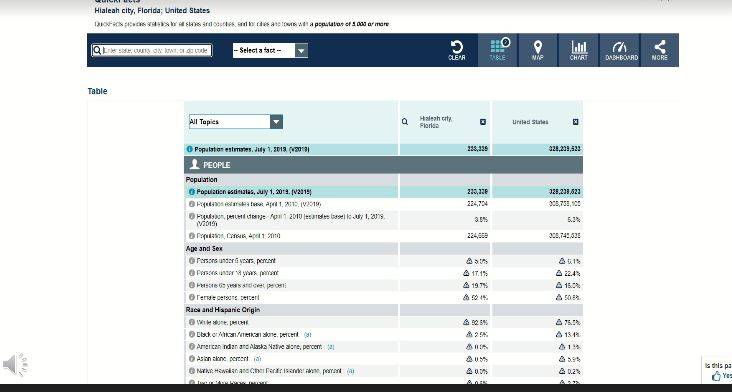
Task: Click the magnifier icon in Hialeah column header
Action: pyautogui.click(x=405, y=122)
